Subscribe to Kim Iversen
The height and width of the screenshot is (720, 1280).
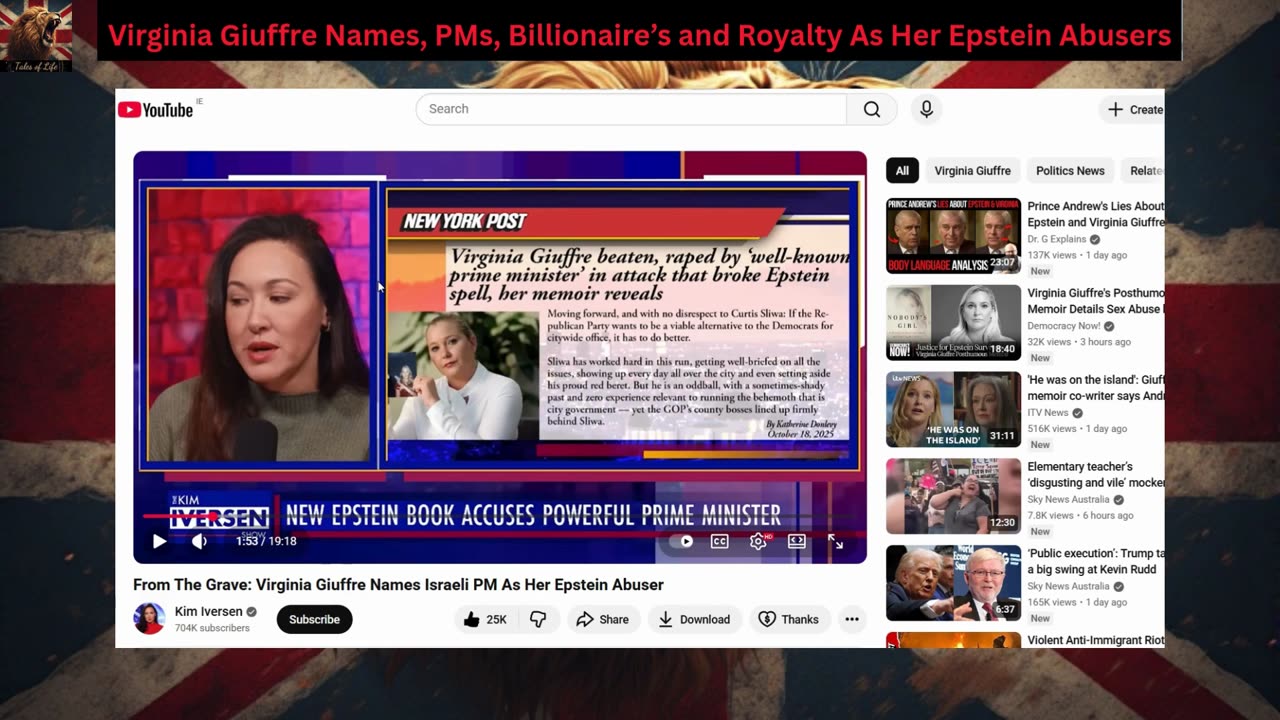314,619
